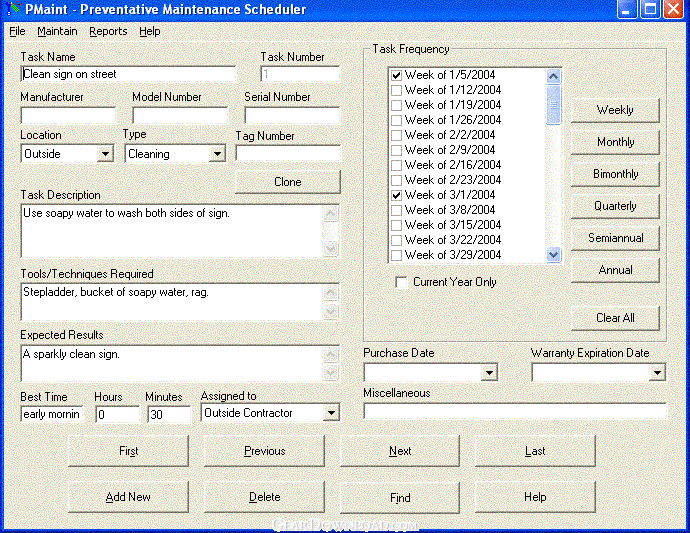Expand the Location dropdown
This screenshot has height=533, width=690.
(x=105, y=154)
